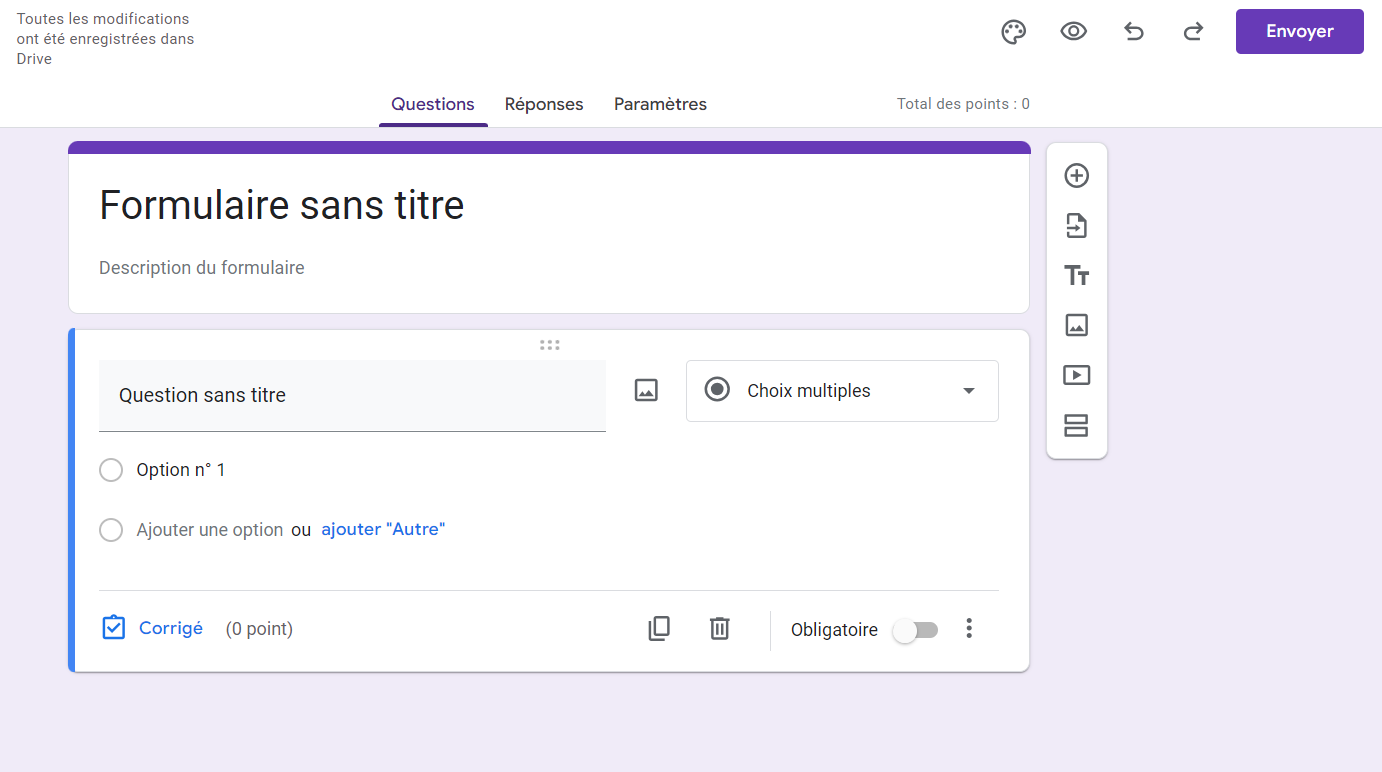The width and height of the screenshot is (1382, 772).
Task: Import questions from another form
Action: click(x=1077, y=226)
